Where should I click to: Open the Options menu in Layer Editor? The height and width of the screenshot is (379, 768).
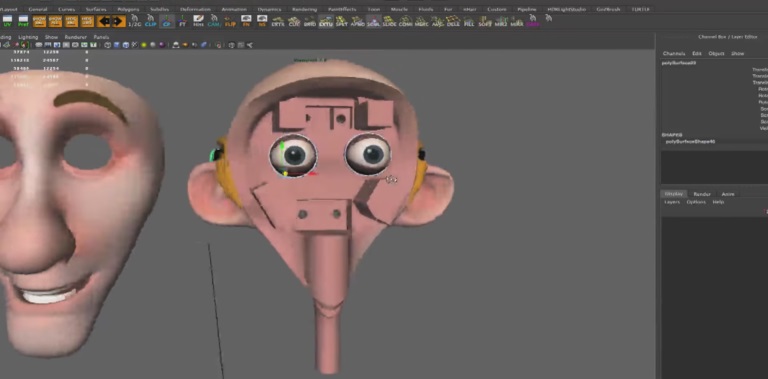tap(696, 202)
